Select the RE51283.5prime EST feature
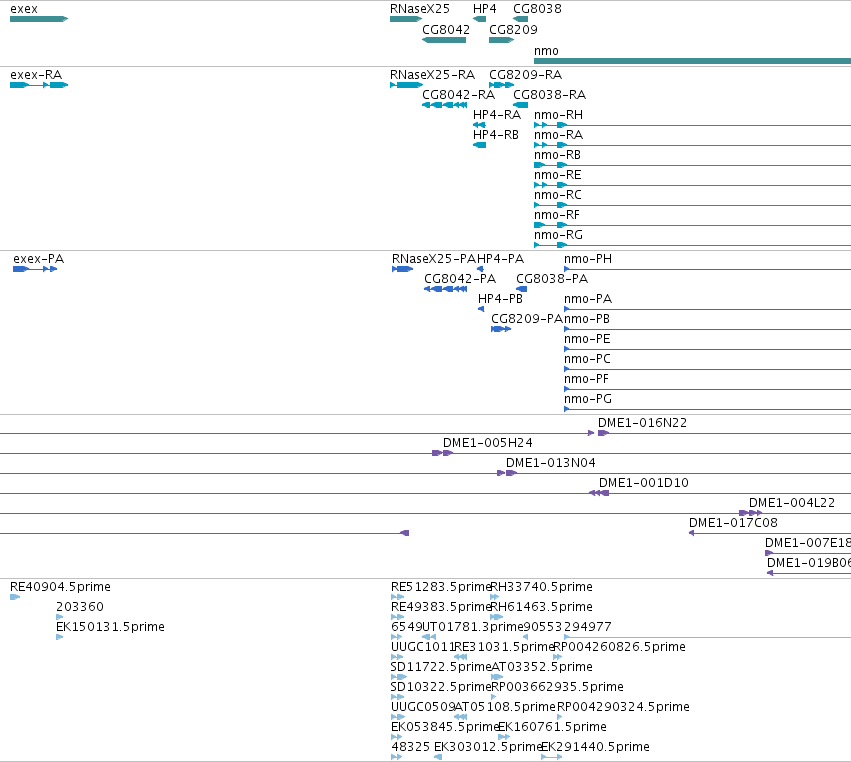The height and width of the screenshot is (762, 851). 398,597
